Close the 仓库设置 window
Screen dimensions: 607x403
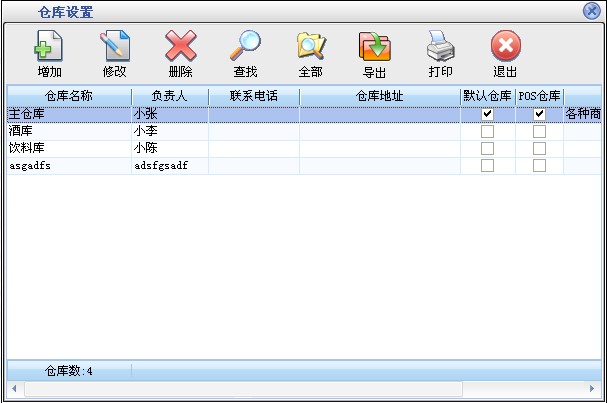[x=591, y=11]
